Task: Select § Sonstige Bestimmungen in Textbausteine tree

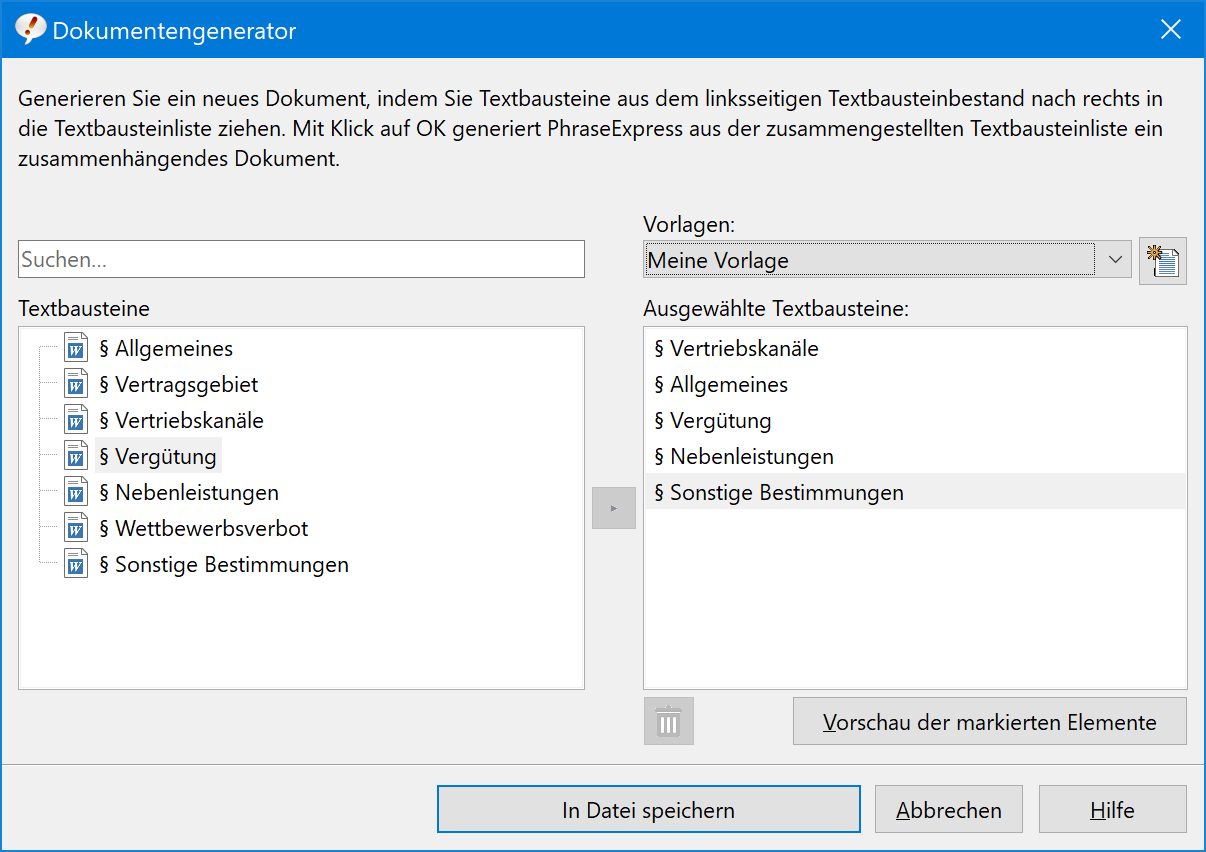Action: tap(224, 564)
